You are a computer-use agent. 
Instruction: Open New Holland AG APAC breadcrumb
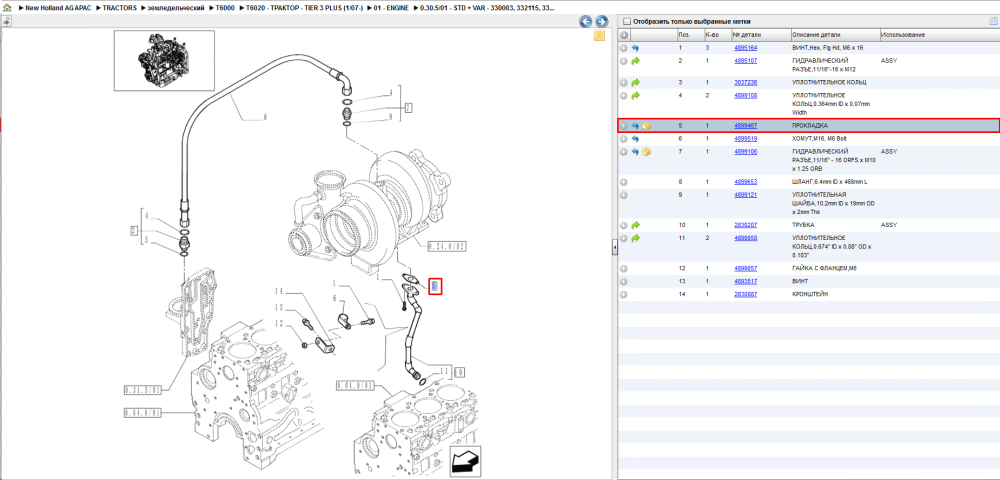(59, 8)
